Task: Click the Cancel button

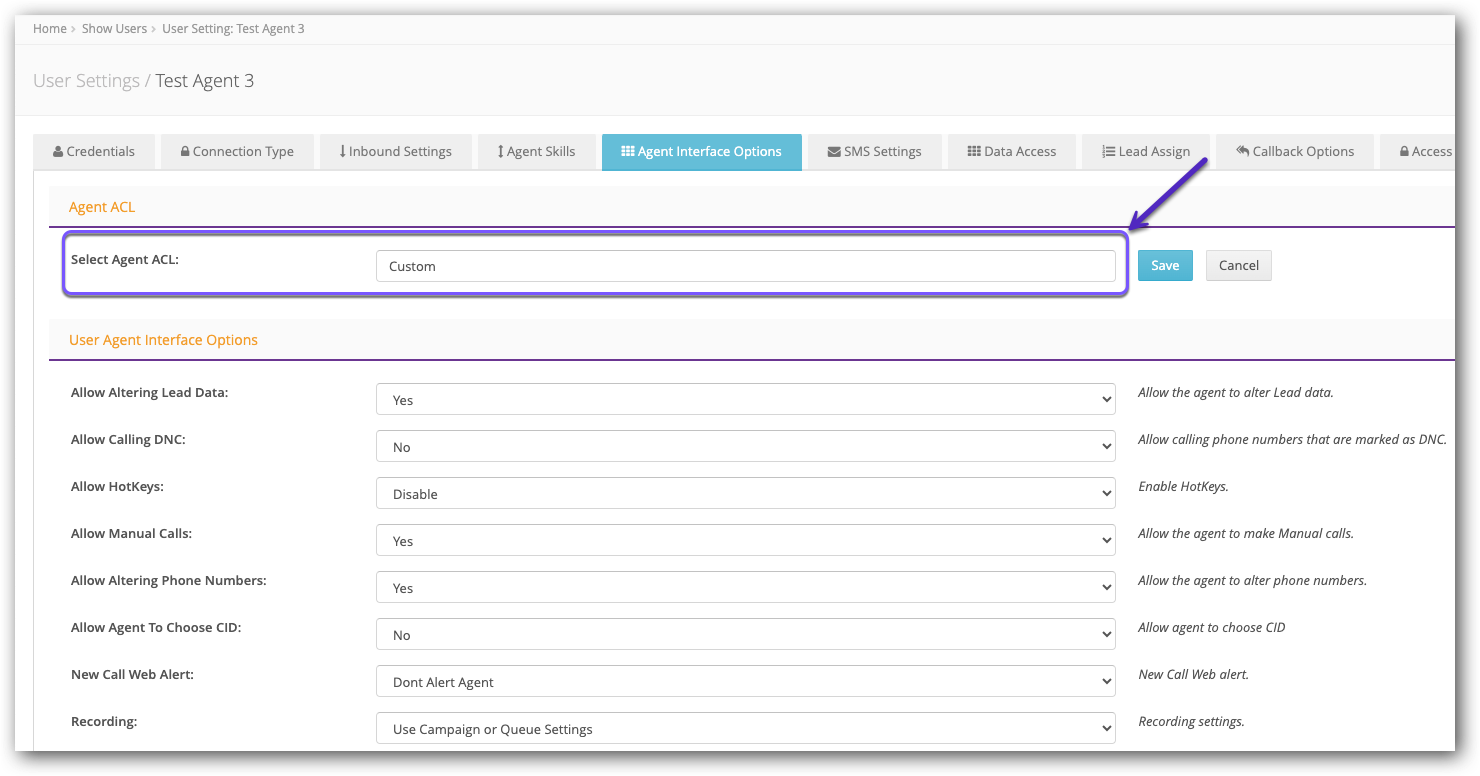Action: coord(1238,265)
